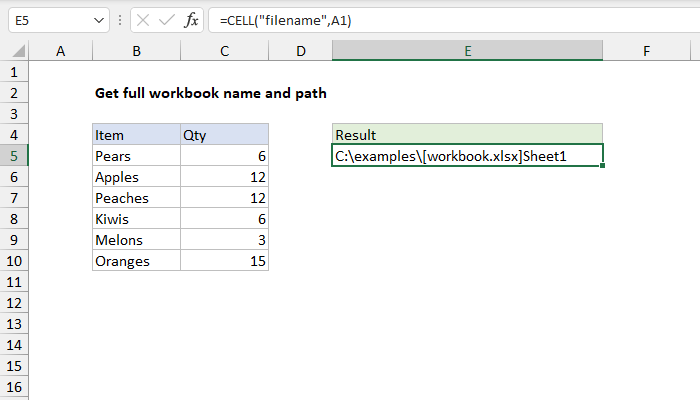
Task: Select row 9 header
Action: 14,240
